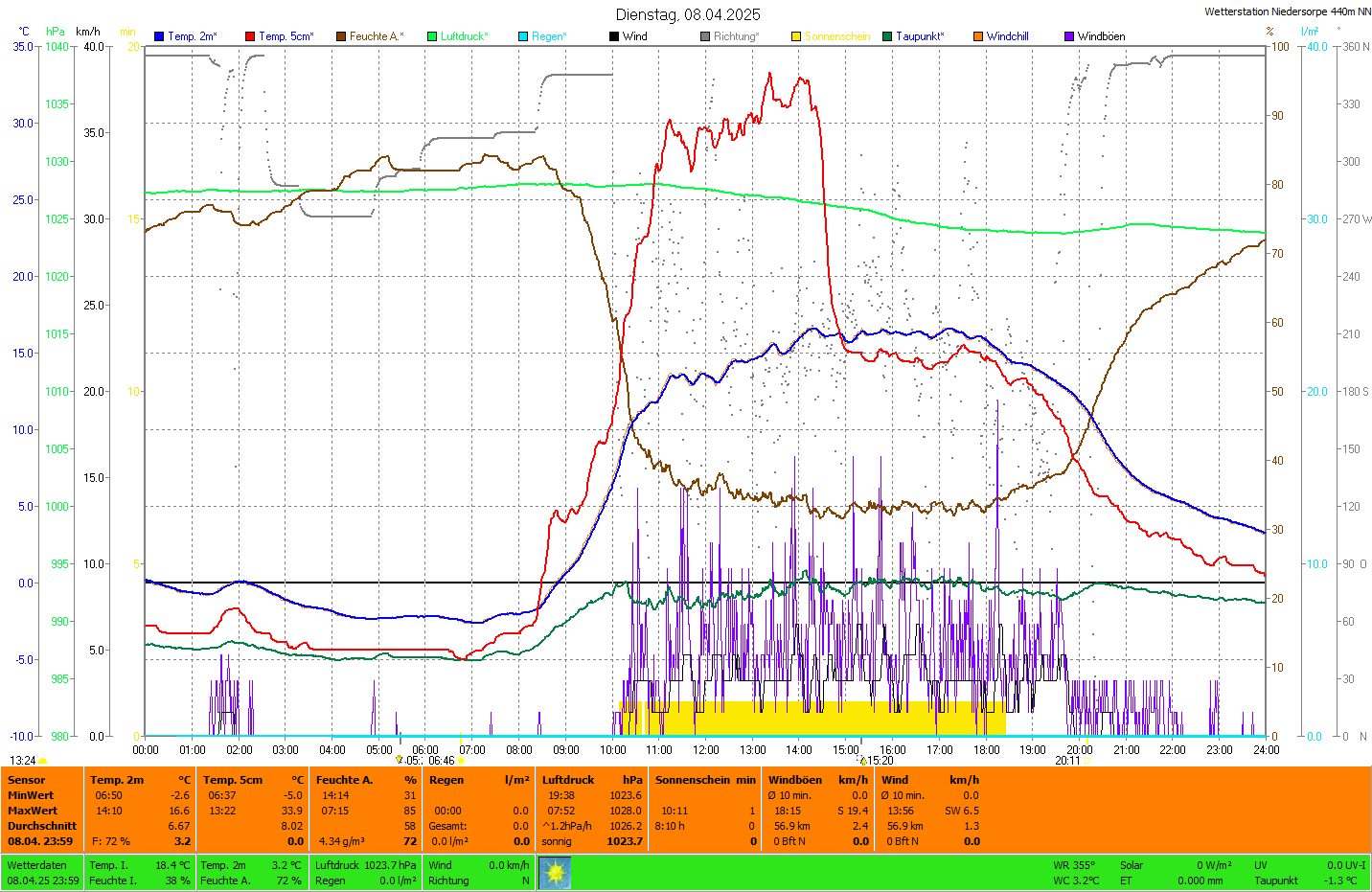Screen dimensions: 1372x892
Task: Click the sun icon beside 13:24
Action: [43, 761]
